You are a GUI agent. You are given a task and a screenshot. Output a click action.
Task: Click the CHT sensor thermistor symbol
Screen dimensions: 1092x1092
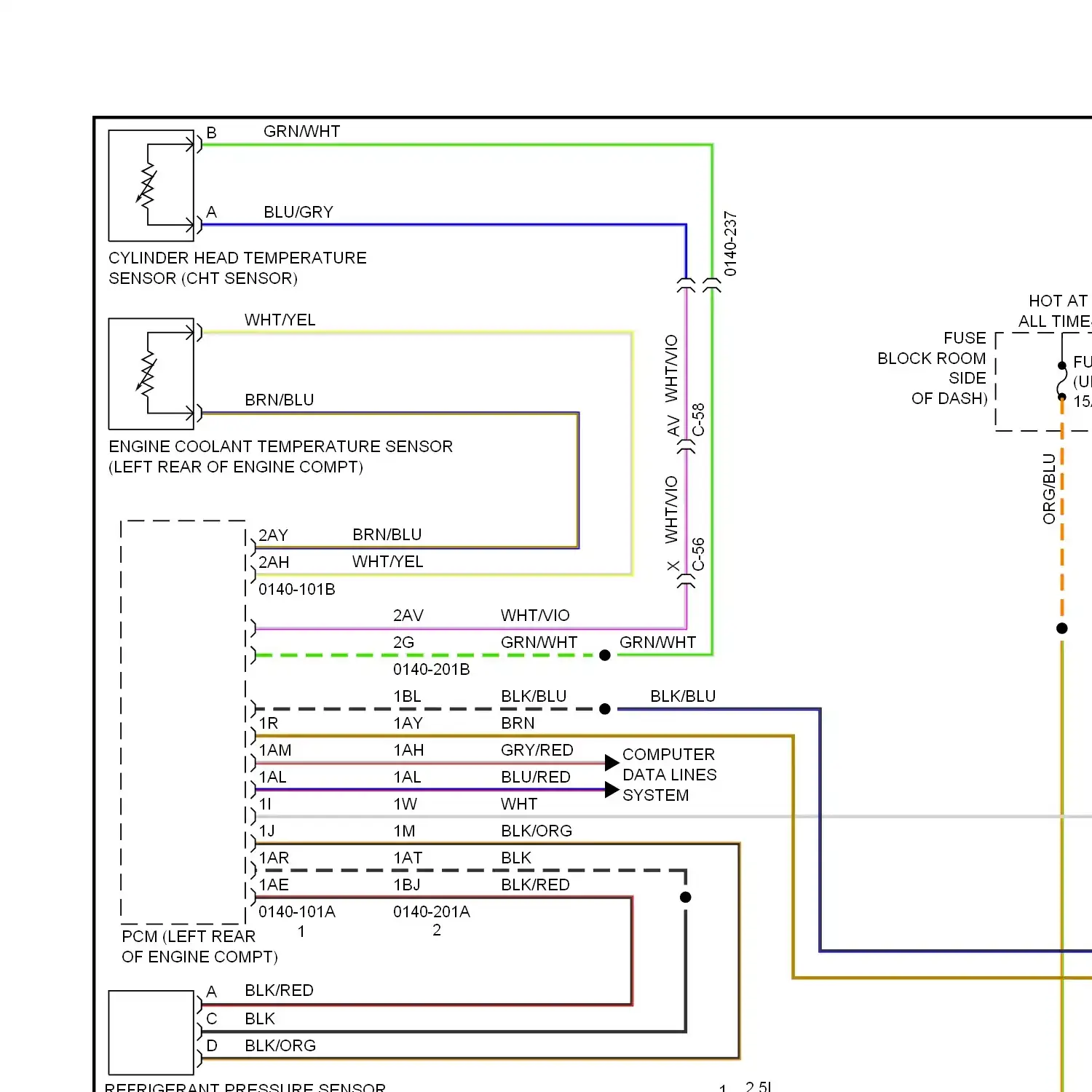click(146, 185)
